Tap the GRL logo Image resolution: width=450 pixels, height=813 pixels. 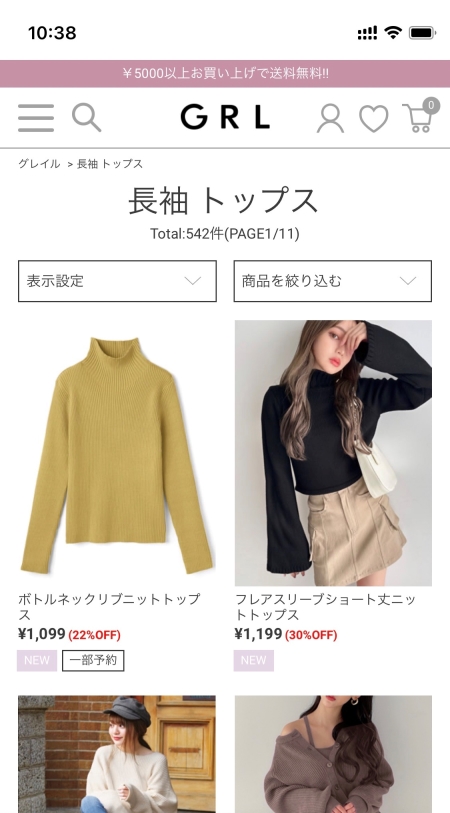pyautogui.click(x=225, y=117)
